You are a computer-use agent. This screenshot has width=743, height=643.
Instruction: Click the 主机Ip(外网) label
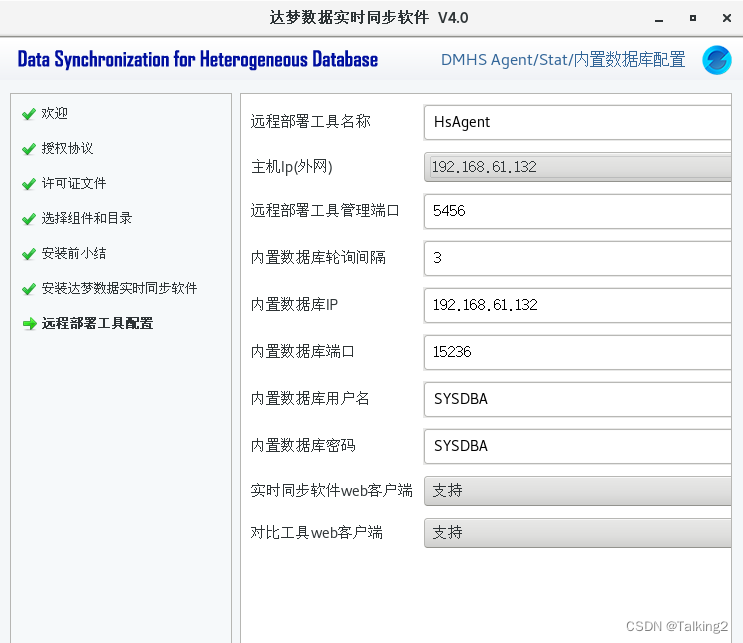[292, 167]
